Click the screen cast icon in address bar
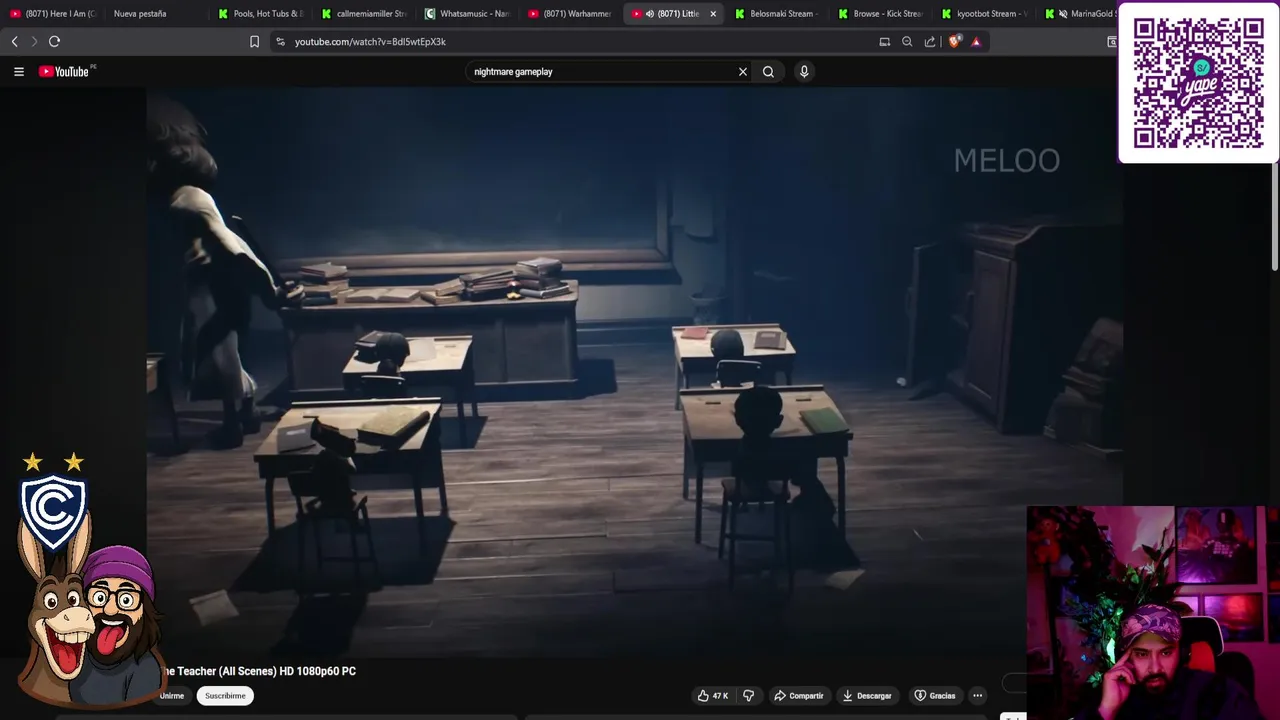This screenshot has height=720, width=1280. (x=884, y=41)
